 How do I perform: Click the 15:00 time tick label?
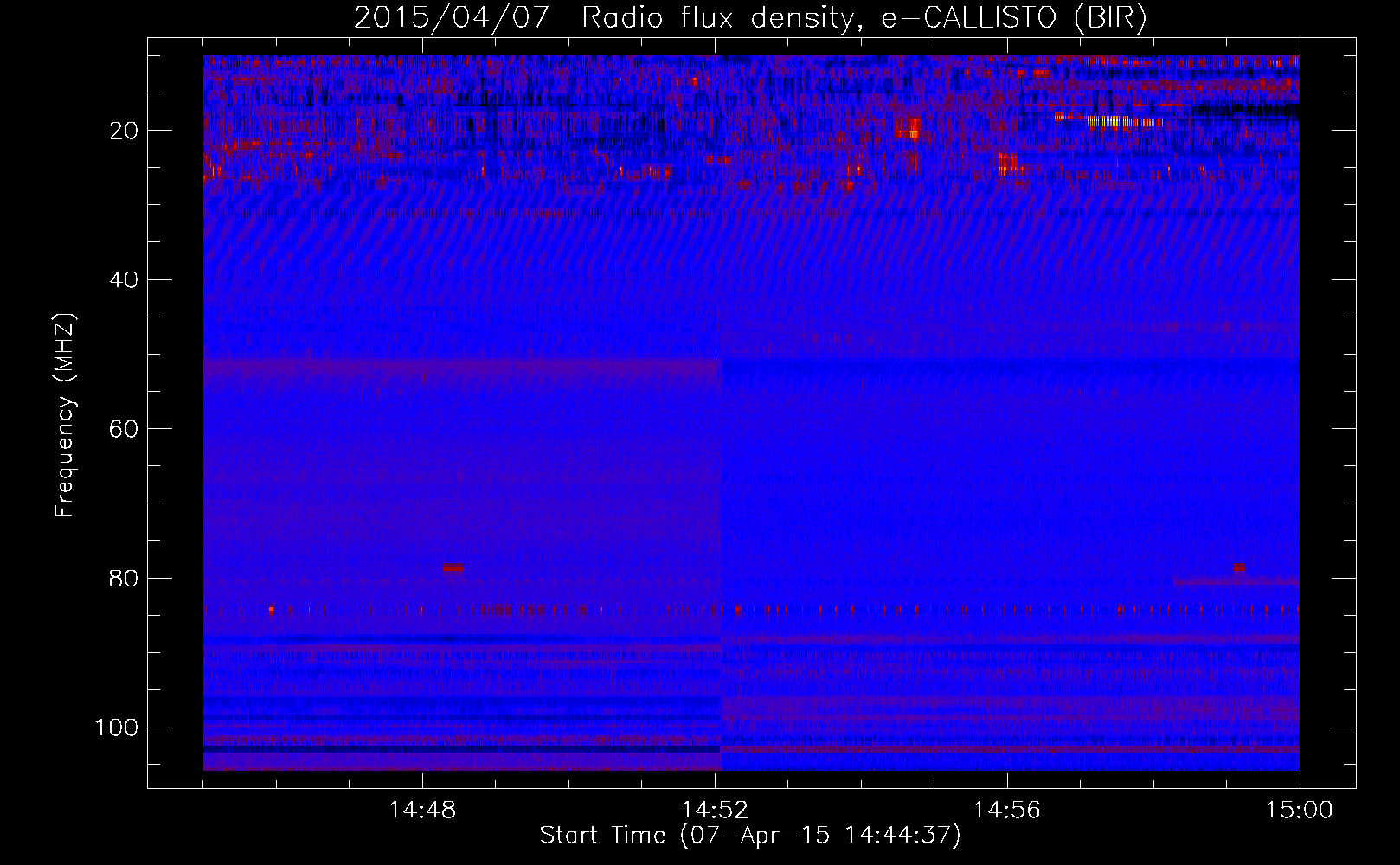coord(1299,811)
